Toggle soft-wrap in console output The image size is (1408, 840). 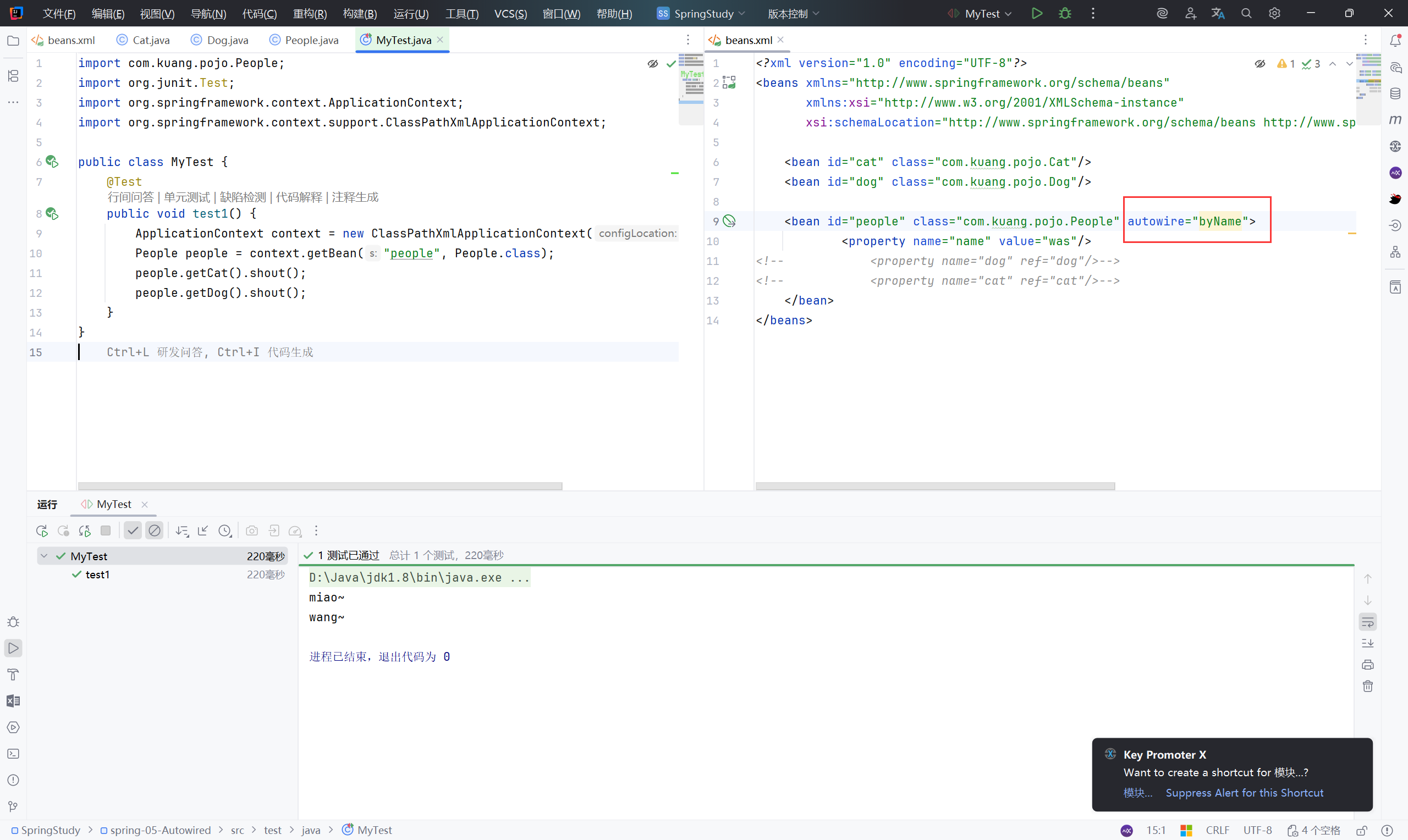[x=1367, y=622]
